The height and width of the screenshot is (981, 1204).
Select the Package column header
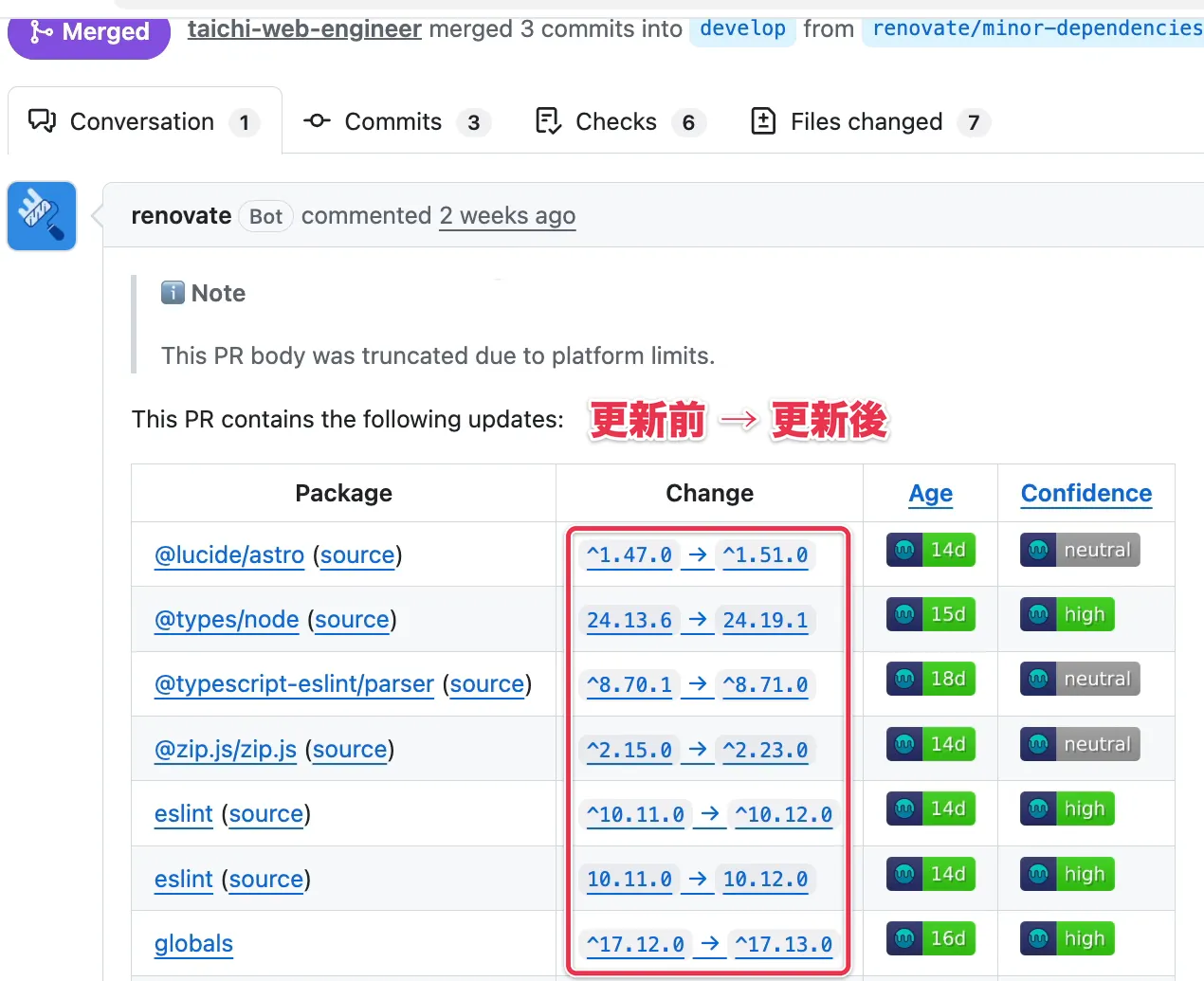(343, 493)
